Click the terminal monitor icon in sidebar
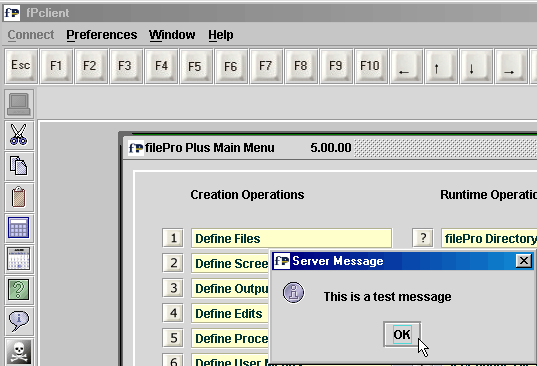The width and height of the screenshot is (537, 366). (x=19, y=104)
